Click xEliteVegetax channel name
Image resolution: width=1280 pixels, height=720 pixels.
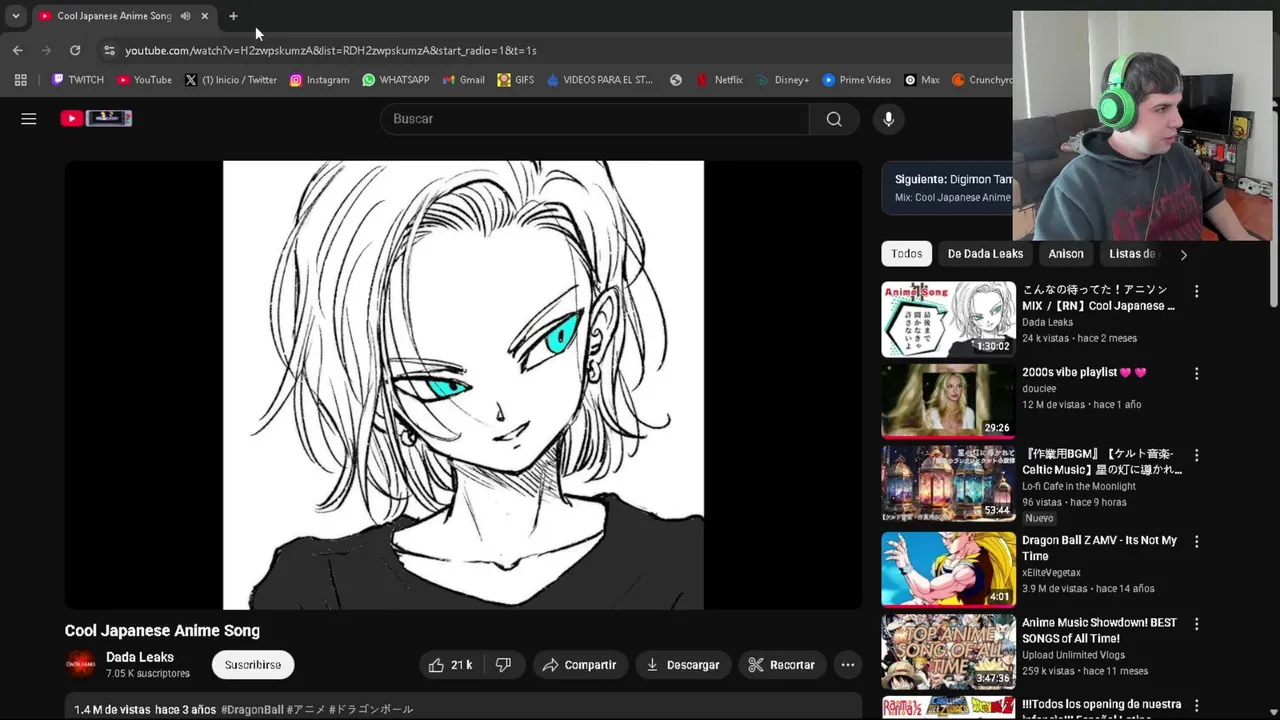coord(1051,573)
